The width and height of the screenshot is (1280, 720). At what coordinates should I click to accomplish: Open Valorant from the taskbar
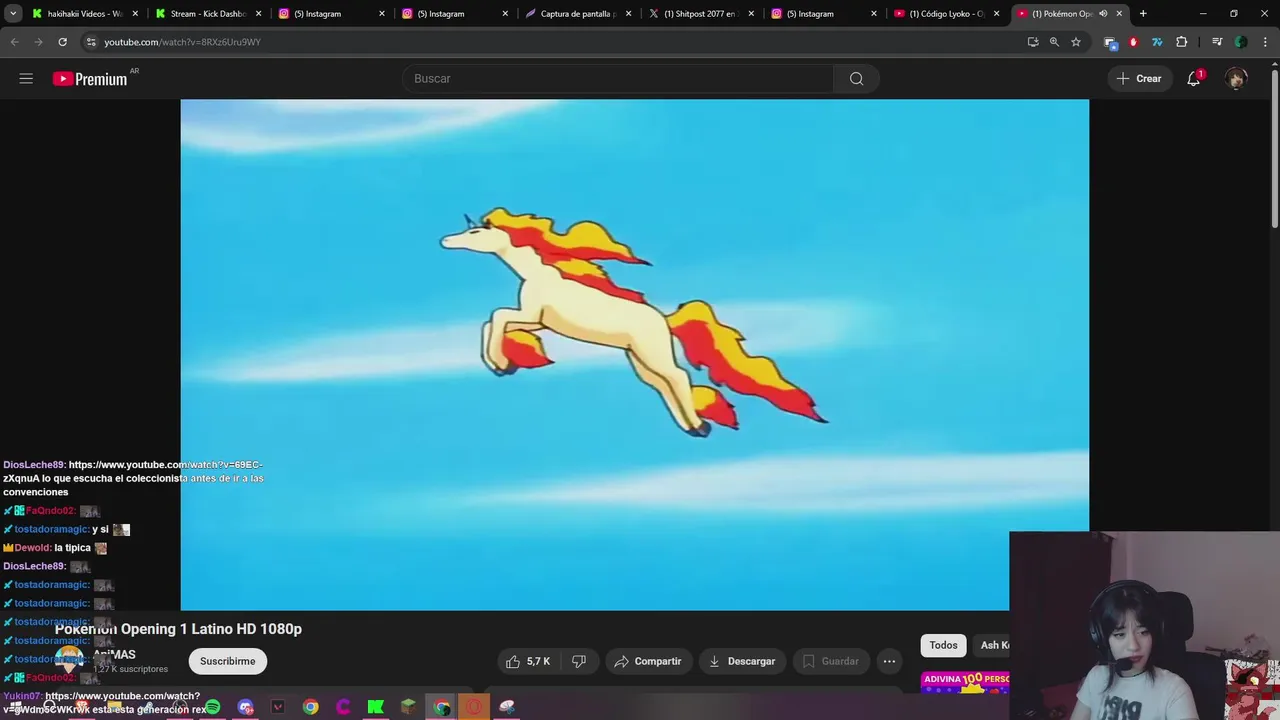coord(278,707)
